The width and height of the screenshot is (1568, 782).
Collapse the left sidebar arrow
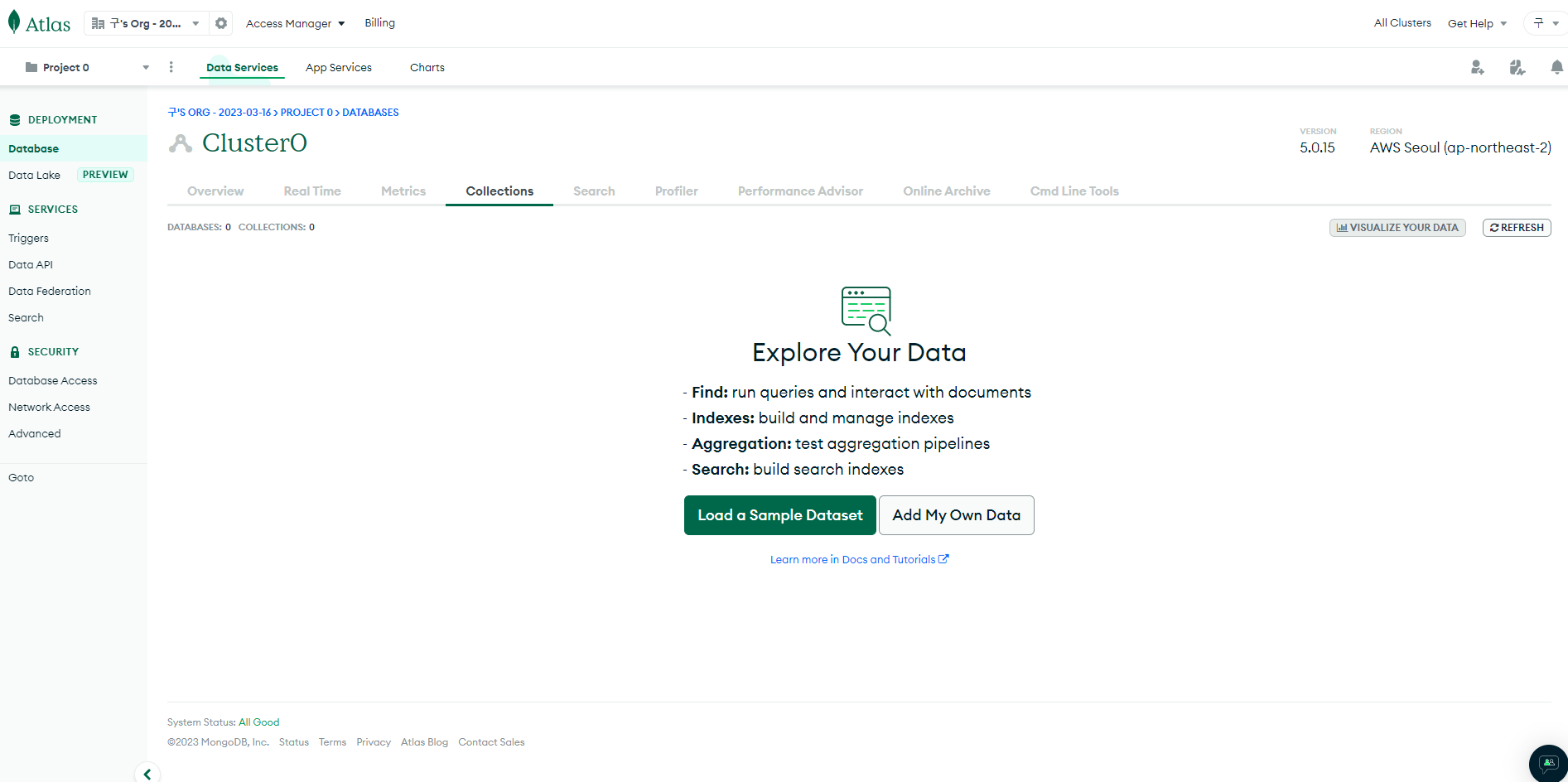click(147, 774)
